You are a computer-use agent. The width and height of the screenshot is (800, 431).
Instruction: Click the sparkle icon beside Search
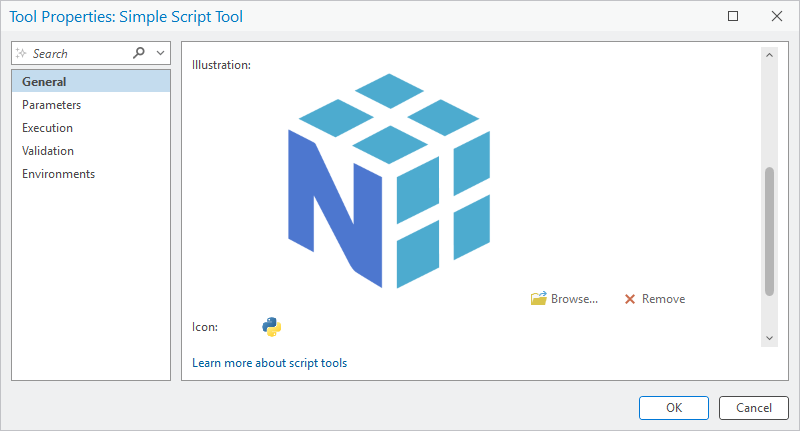[x=22, y=53]
